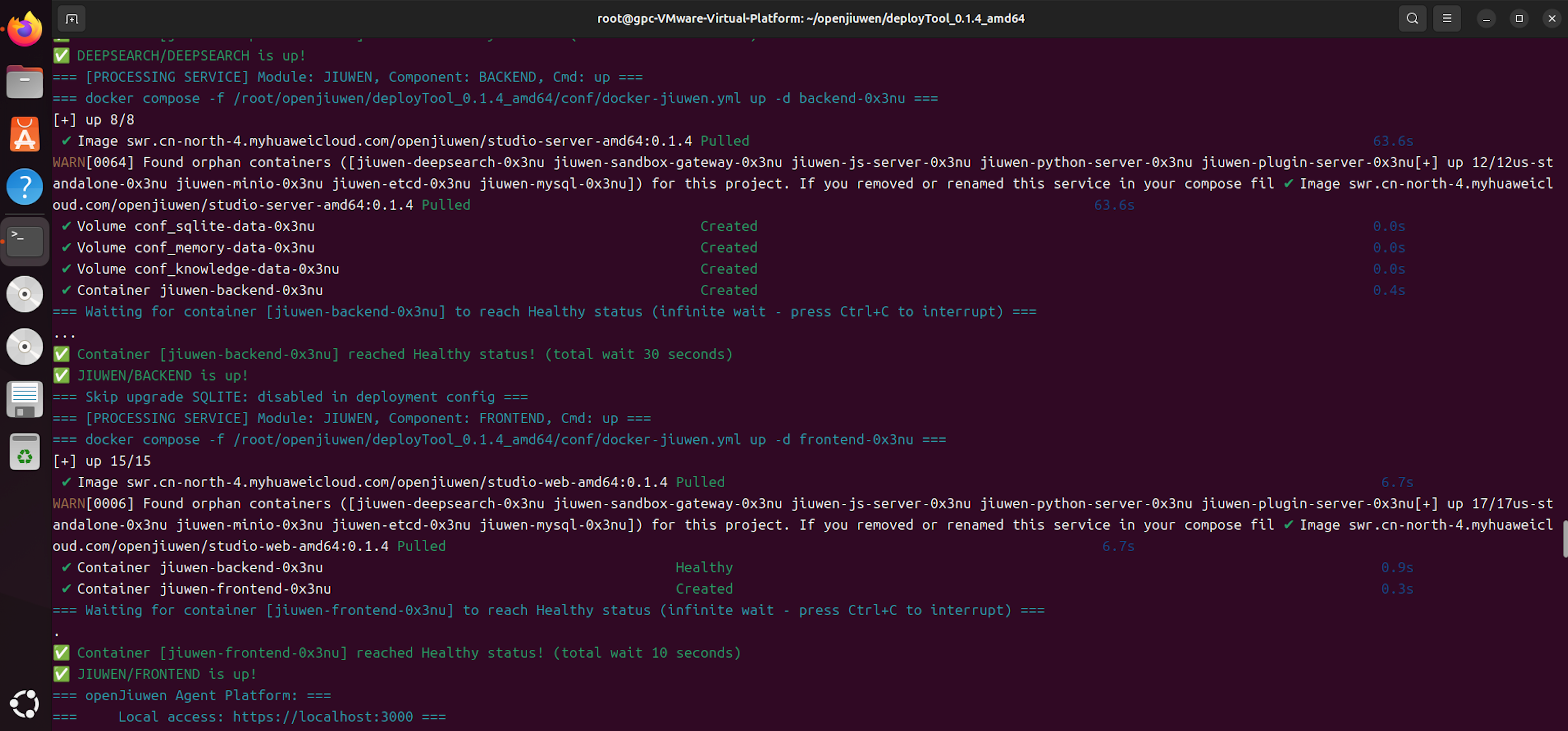1568x731 pixels.
Task: Click the terminal window title text
Action: click(810, 18)
